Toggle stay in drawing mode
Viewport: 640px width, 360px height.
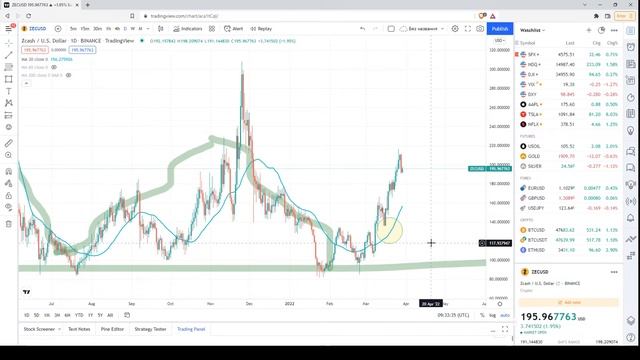pyautogui.click(x=9, y=183)
